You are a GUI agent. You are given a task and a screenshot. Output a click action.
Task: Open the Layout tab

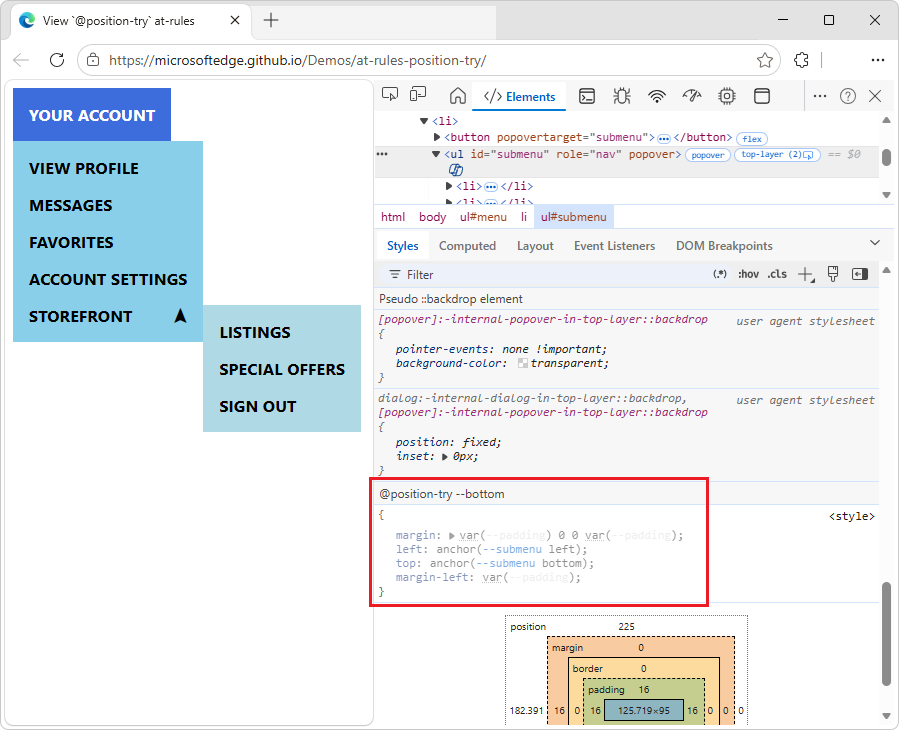click(x=535, y=246)
